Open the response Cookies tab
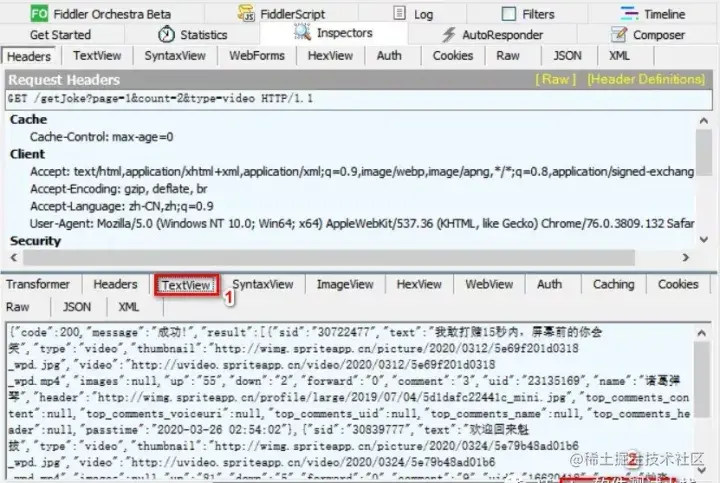The height and width of the screenshot is (483, 720). click(678, 284)
